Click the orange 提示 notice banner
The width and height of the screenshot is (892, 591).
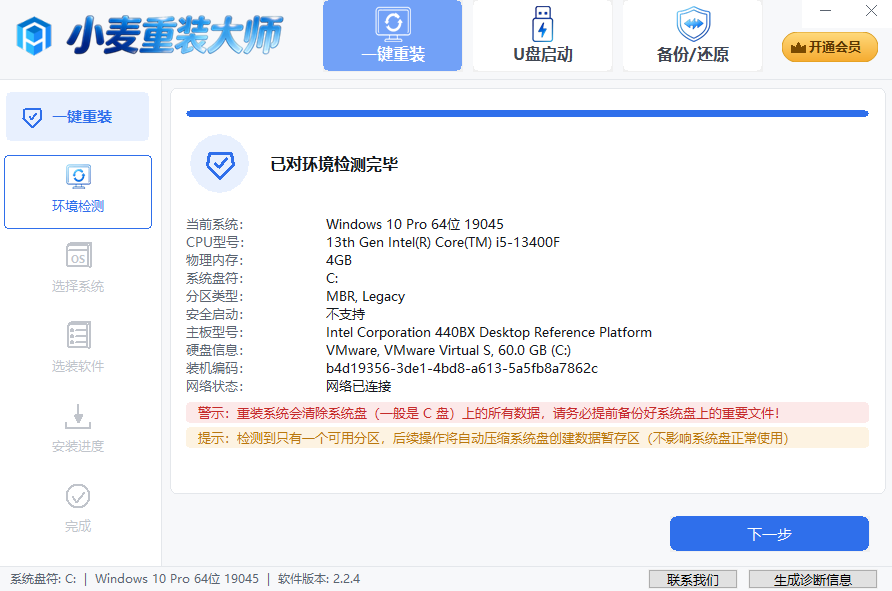pyautogui.click(x=527, y=438)
